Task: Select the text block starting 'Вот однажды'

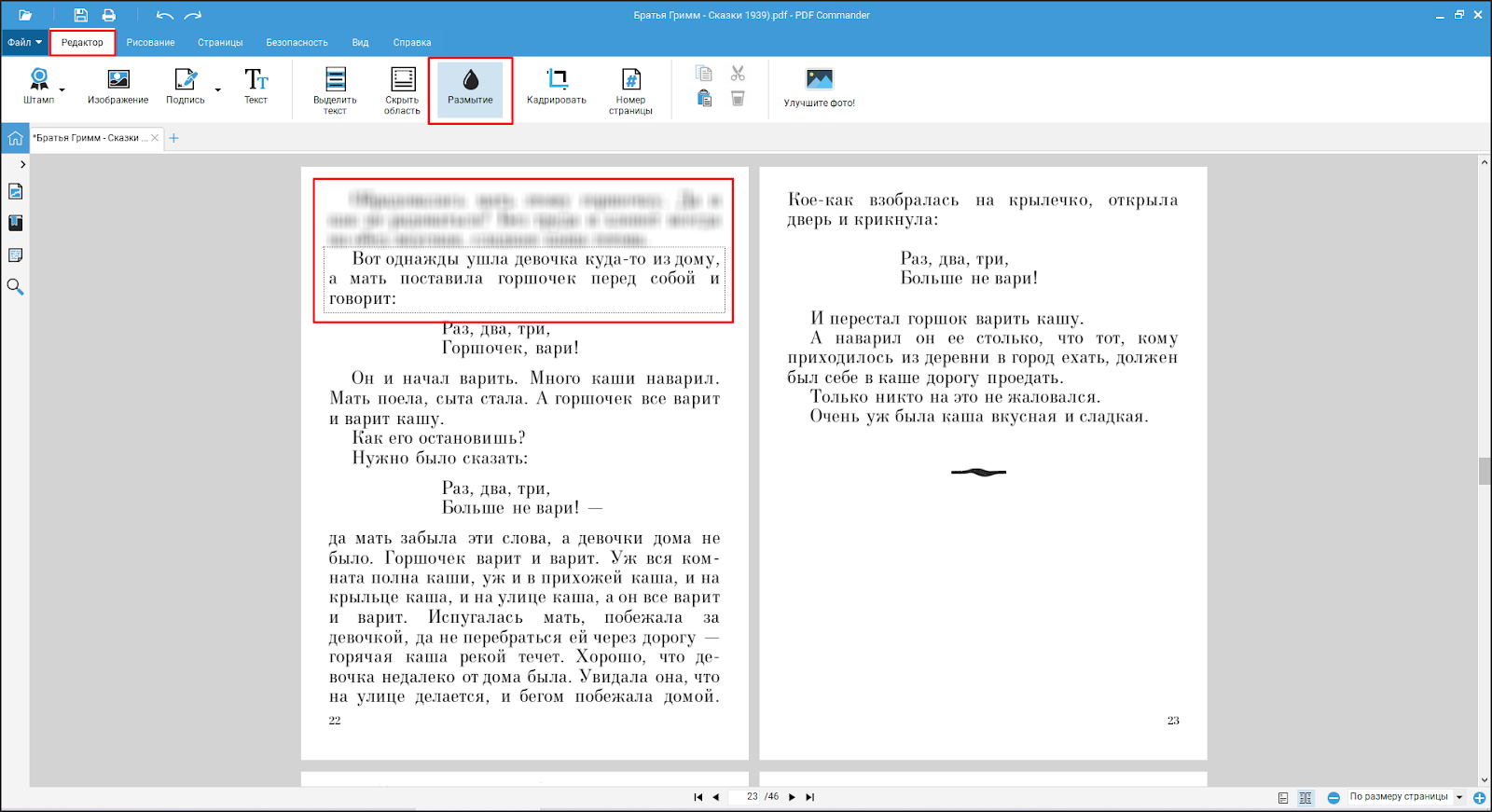Action: pyautogui.click(x=524, y=279)
